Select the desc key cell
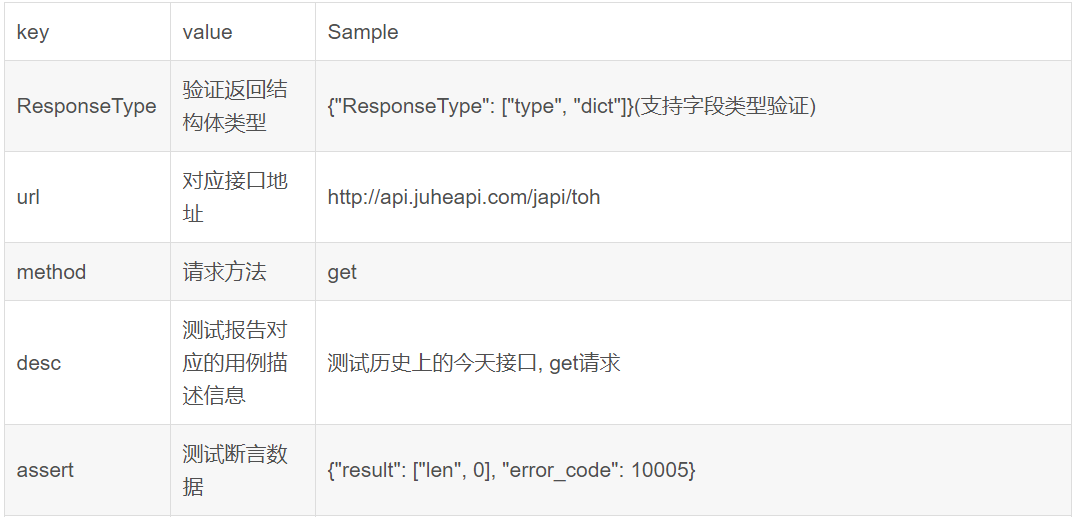Image resolution: width=1074 pixels, height=517 pixels. point(39,363)
